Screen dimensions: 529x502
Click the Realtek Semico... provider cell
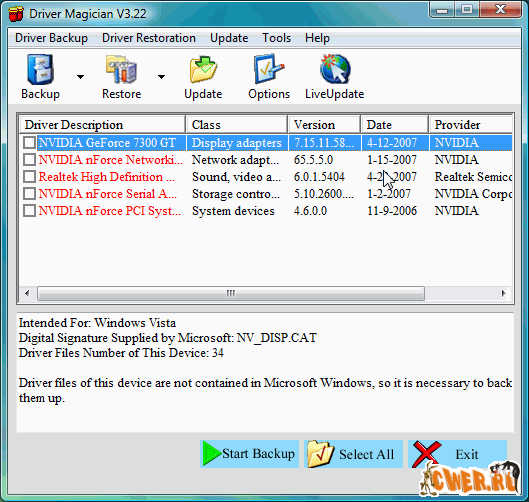473,177
